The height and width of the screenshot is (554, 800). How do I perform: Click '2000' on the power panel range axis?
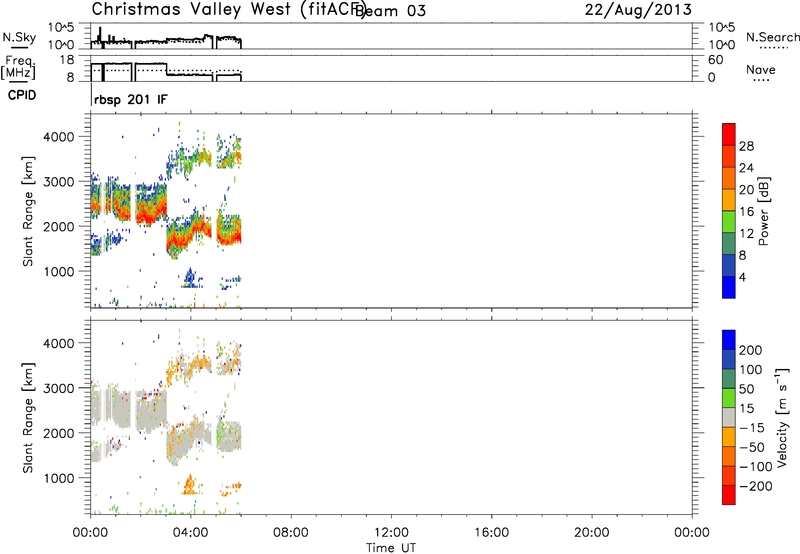click(59, 226)
